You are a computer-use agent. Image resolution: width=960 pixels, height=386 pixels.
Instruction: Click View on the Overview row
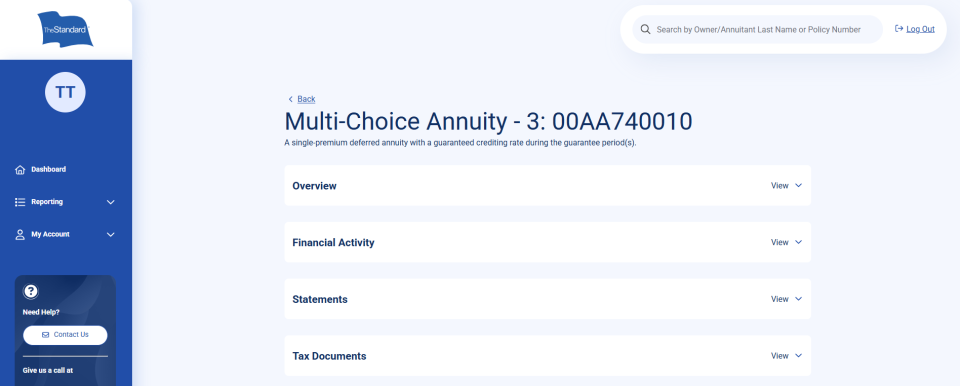[x=779, y=186]
